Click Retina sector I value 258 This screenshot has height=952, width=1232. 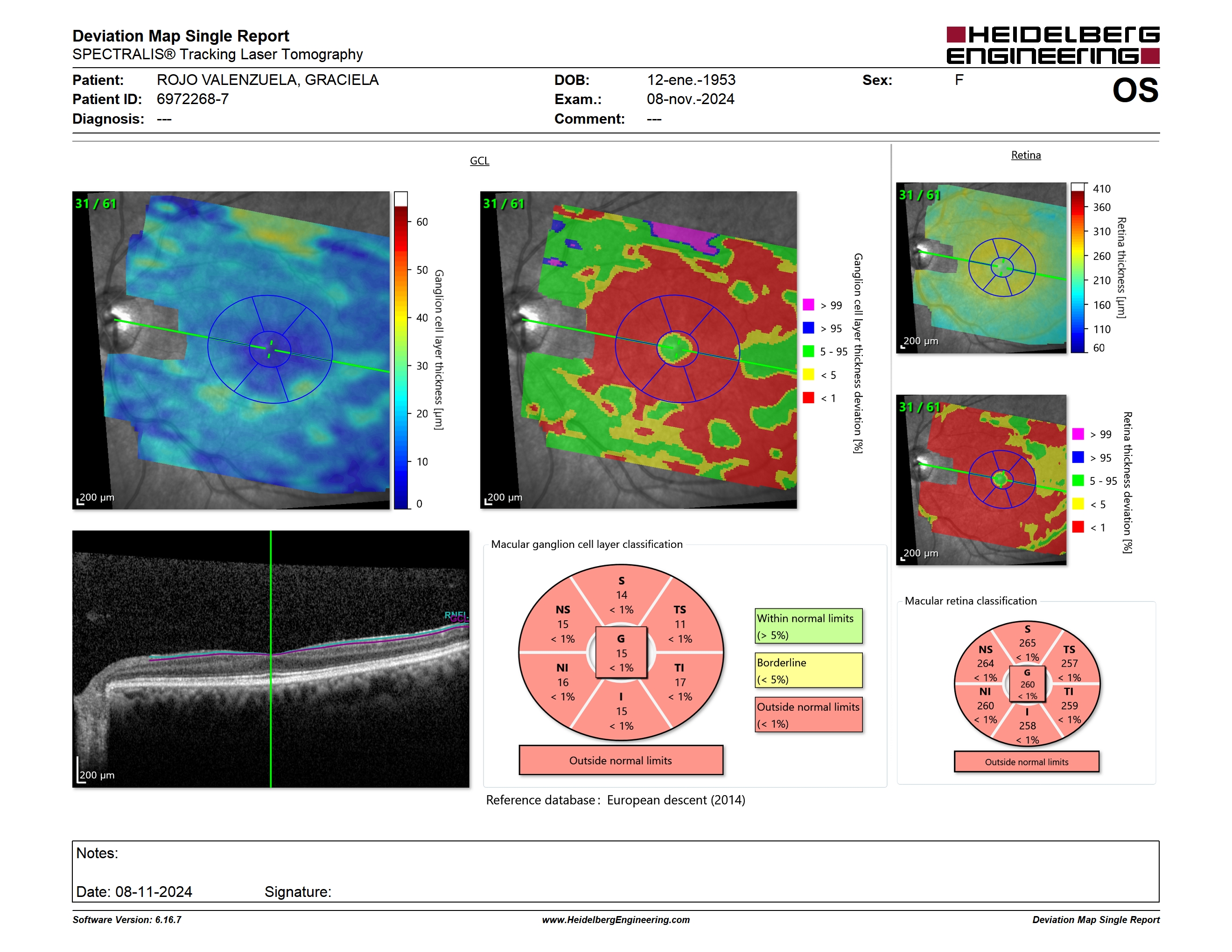click(x=1027, y=726)
